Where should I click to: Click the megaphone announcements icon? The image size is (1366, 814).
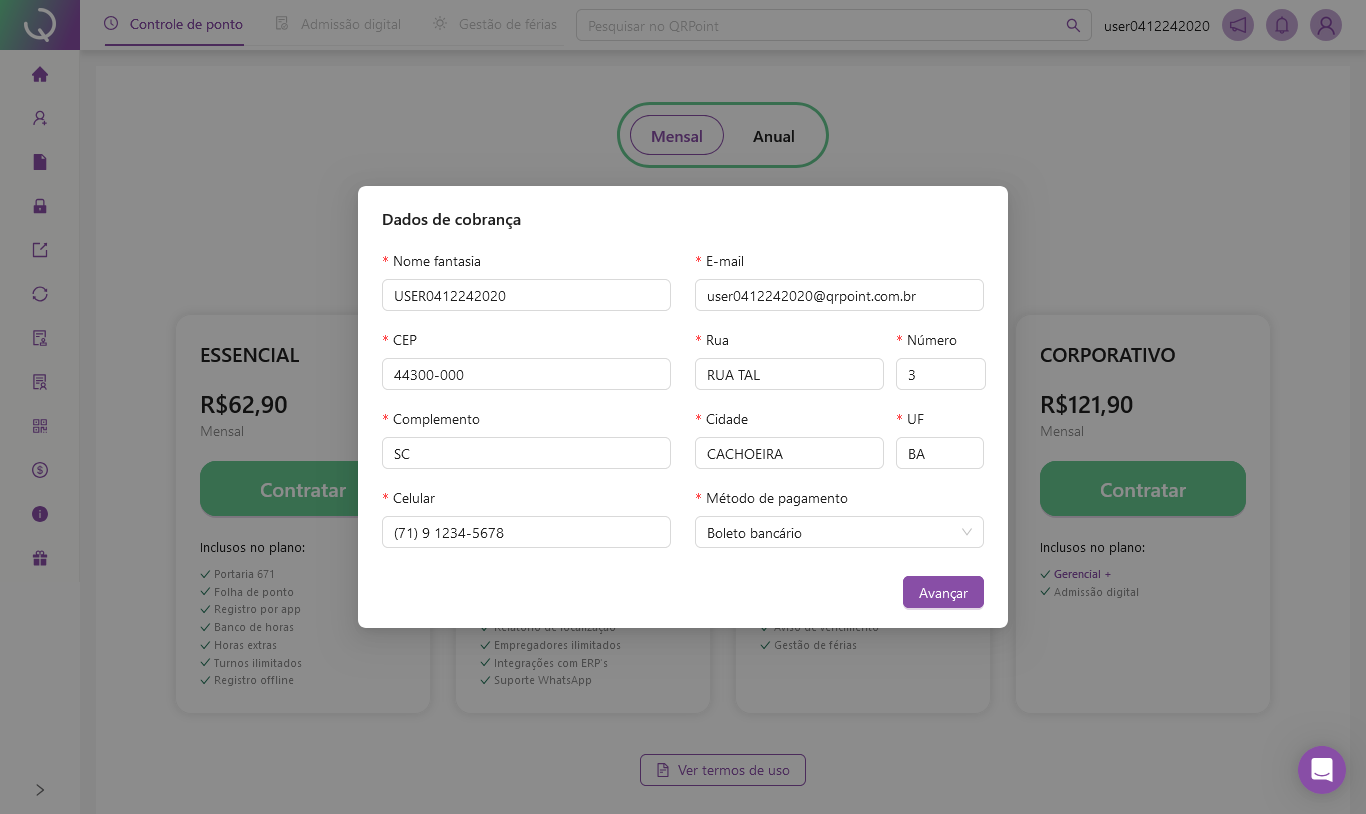pyautogui.click(x=1238, y=25)
